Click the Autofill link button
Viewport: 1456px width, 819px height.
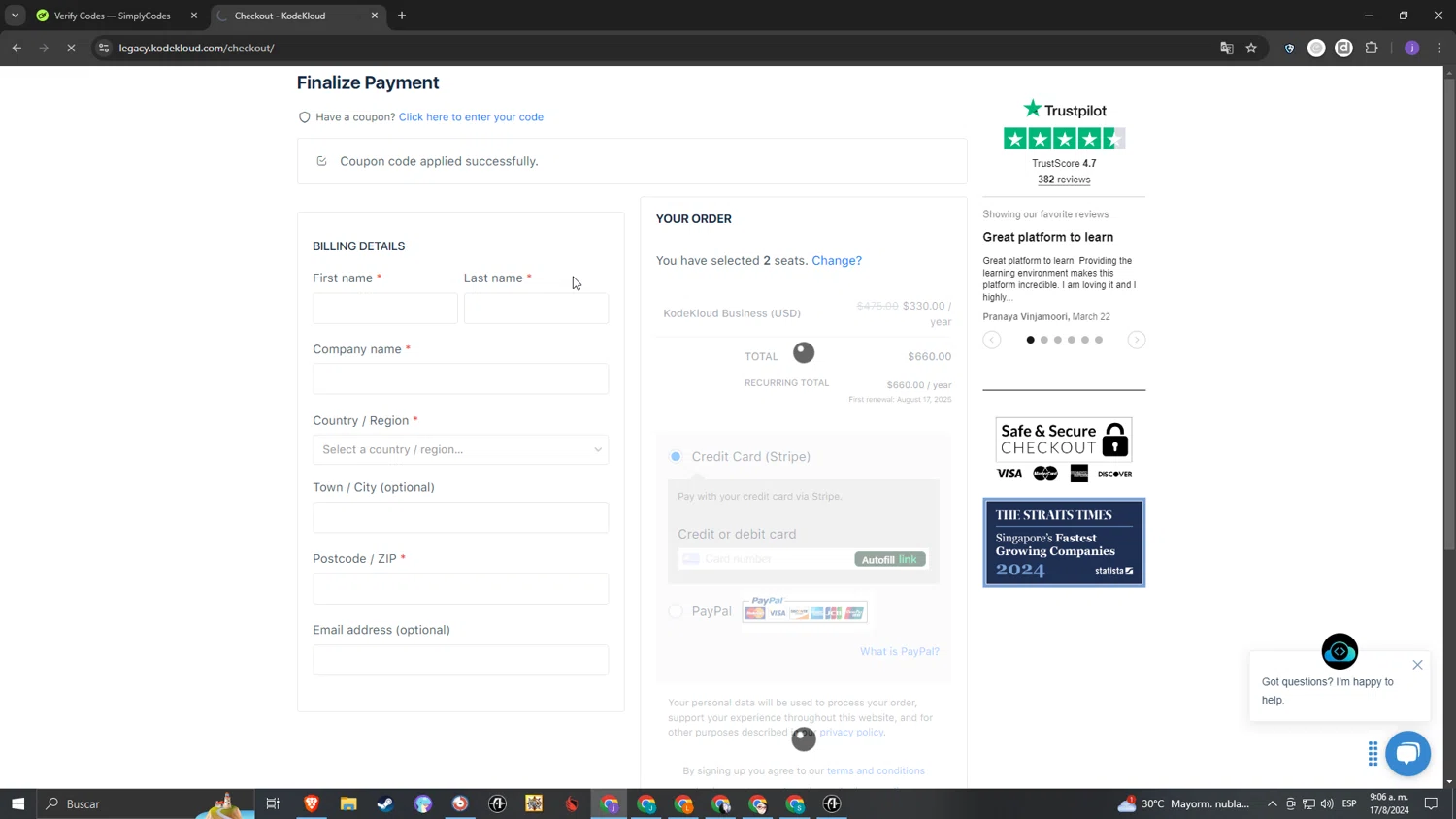(x=890, y=559)
